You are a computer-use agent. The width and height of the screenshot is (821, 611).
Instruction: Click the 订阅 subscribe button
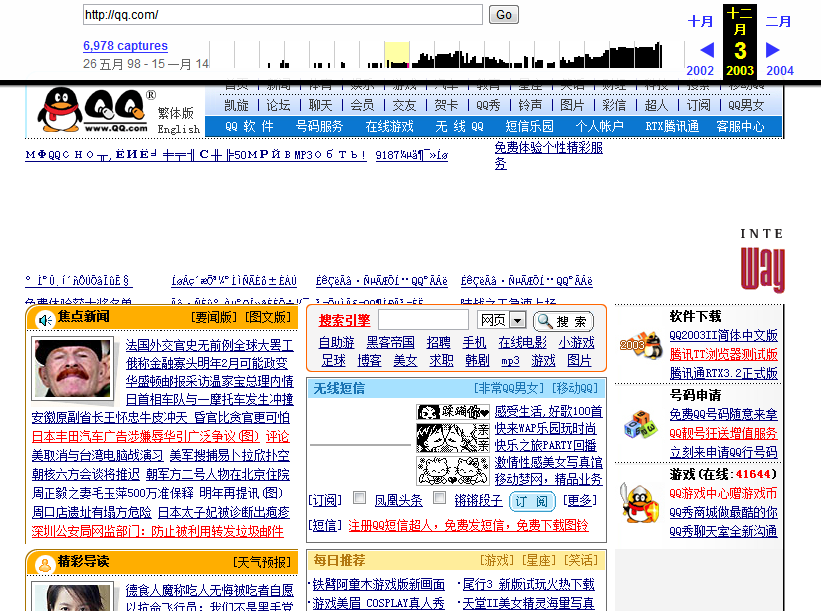[531, 501]
